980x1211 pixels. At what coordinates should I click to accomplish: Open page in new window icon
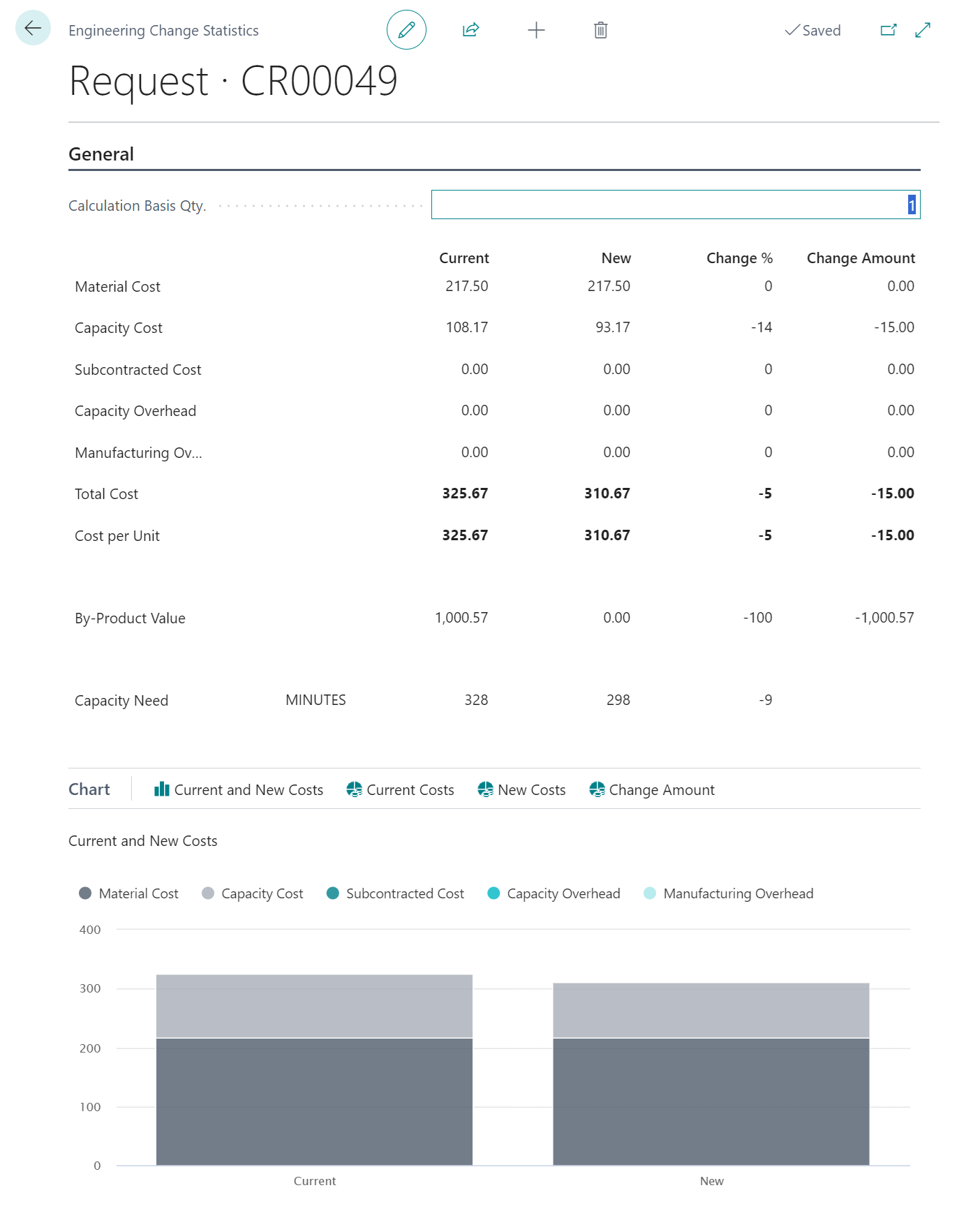pos(888,30)
